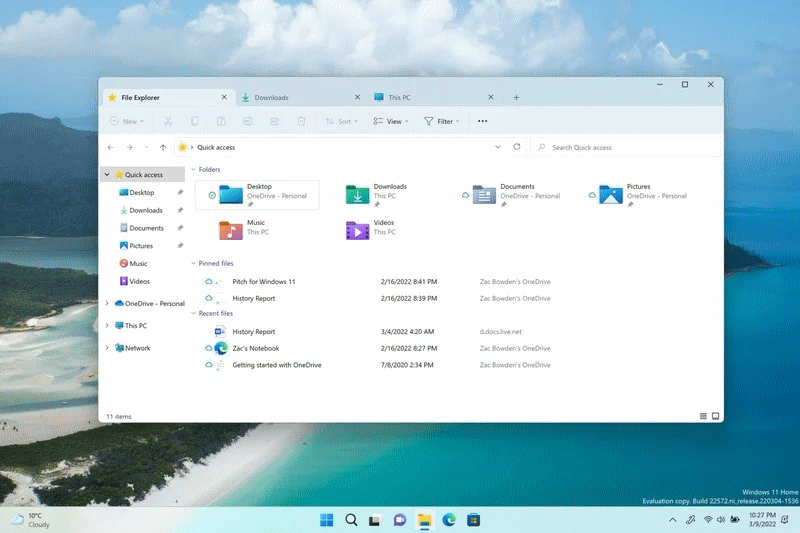Collapse the Folders section
The image size is (800, 533).
click(x=193, y=169)
